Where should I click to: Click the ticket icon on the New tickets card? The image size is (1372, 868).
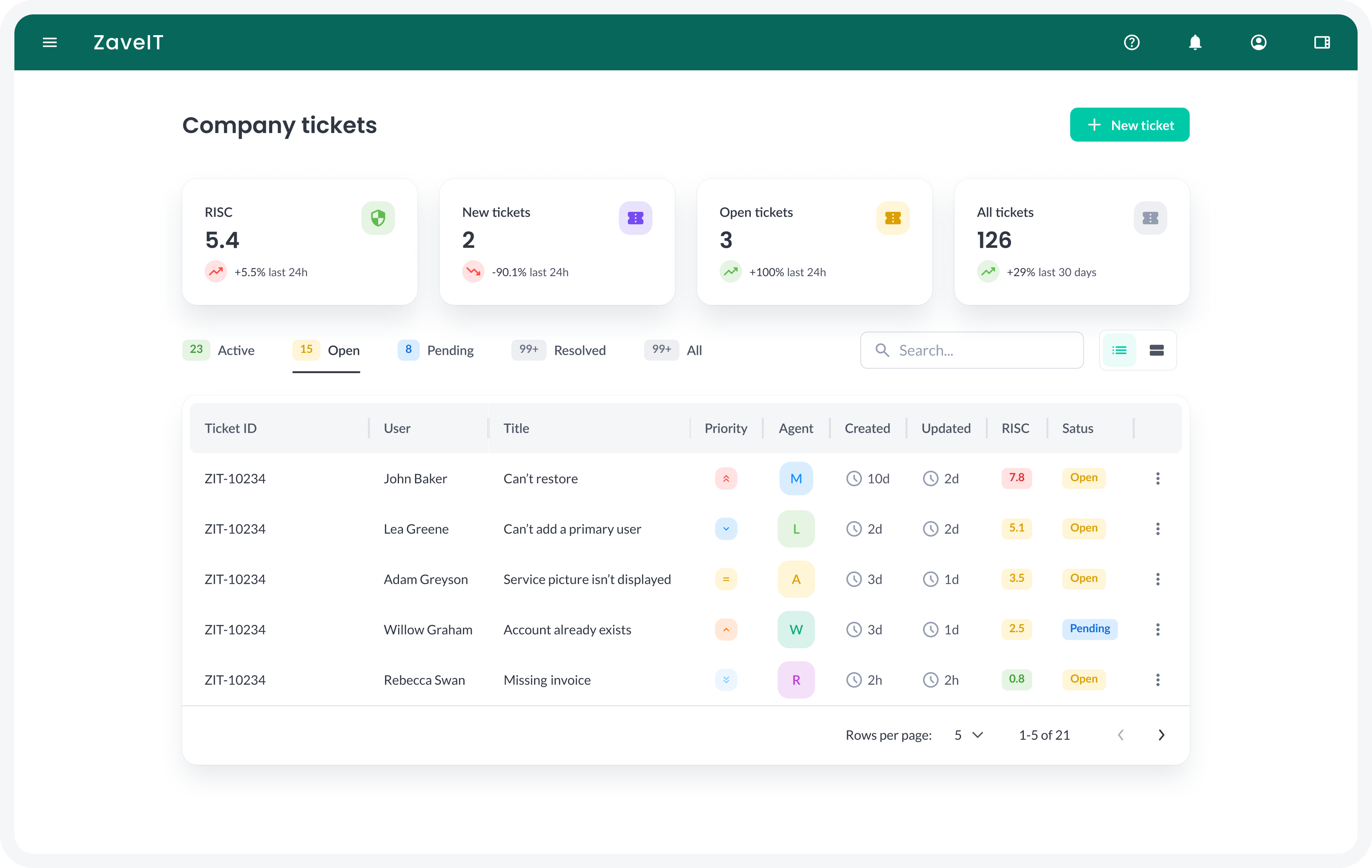(635, 218)
